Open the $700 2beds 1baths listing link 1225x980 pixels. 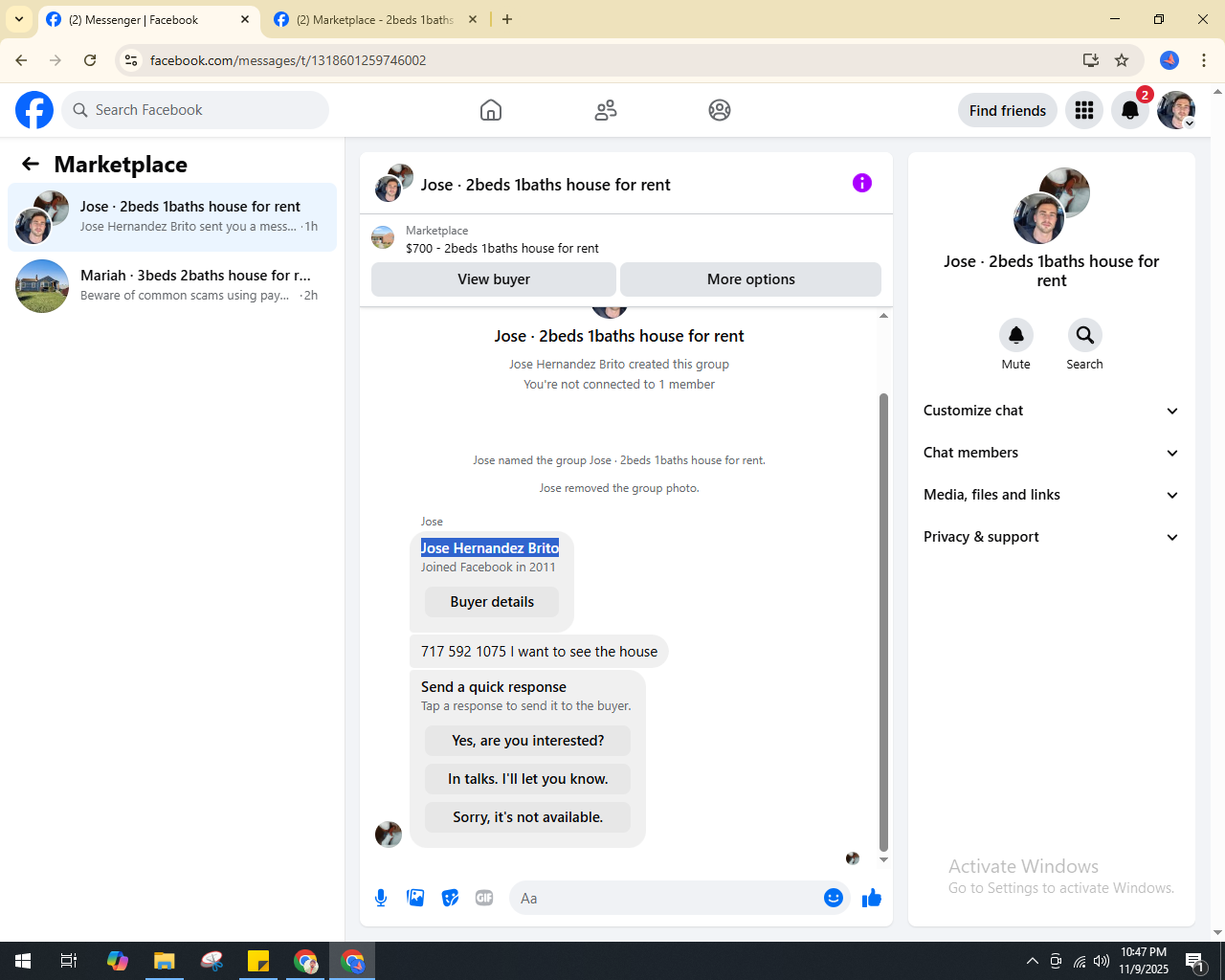(x=502, y=248)
